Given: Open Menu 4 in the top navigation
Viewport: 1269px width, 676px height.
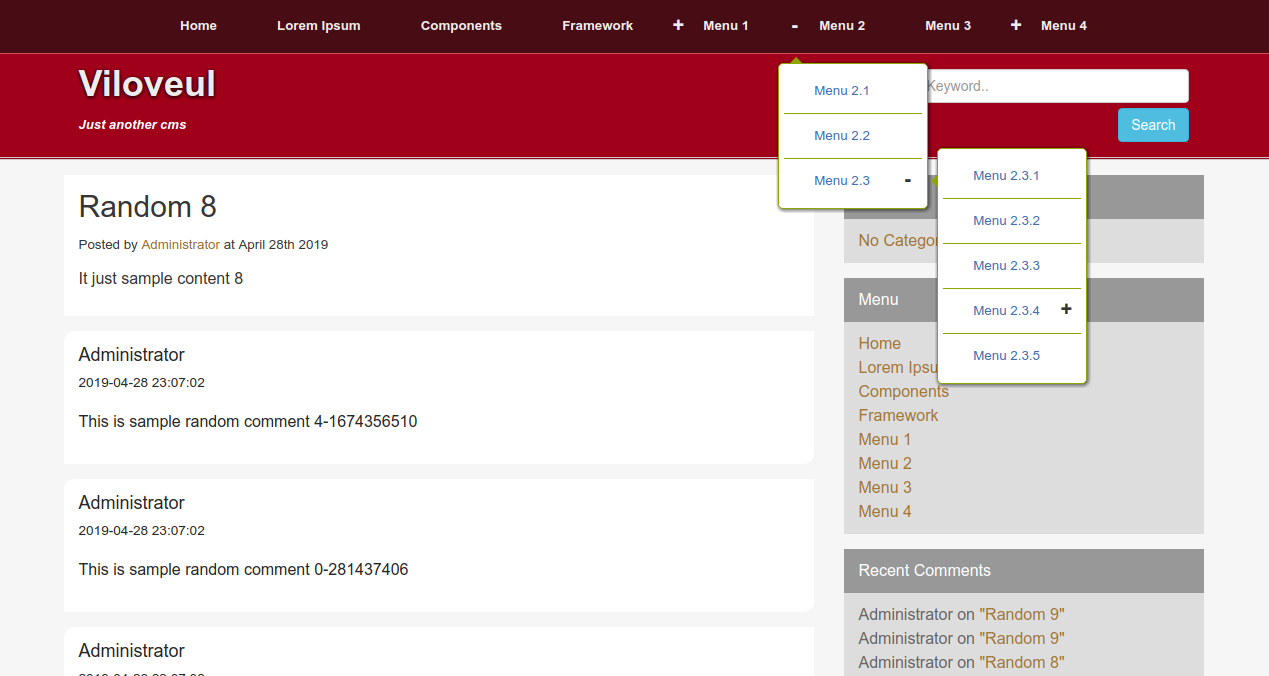Looking at the screenshot, I should 1064,26.
